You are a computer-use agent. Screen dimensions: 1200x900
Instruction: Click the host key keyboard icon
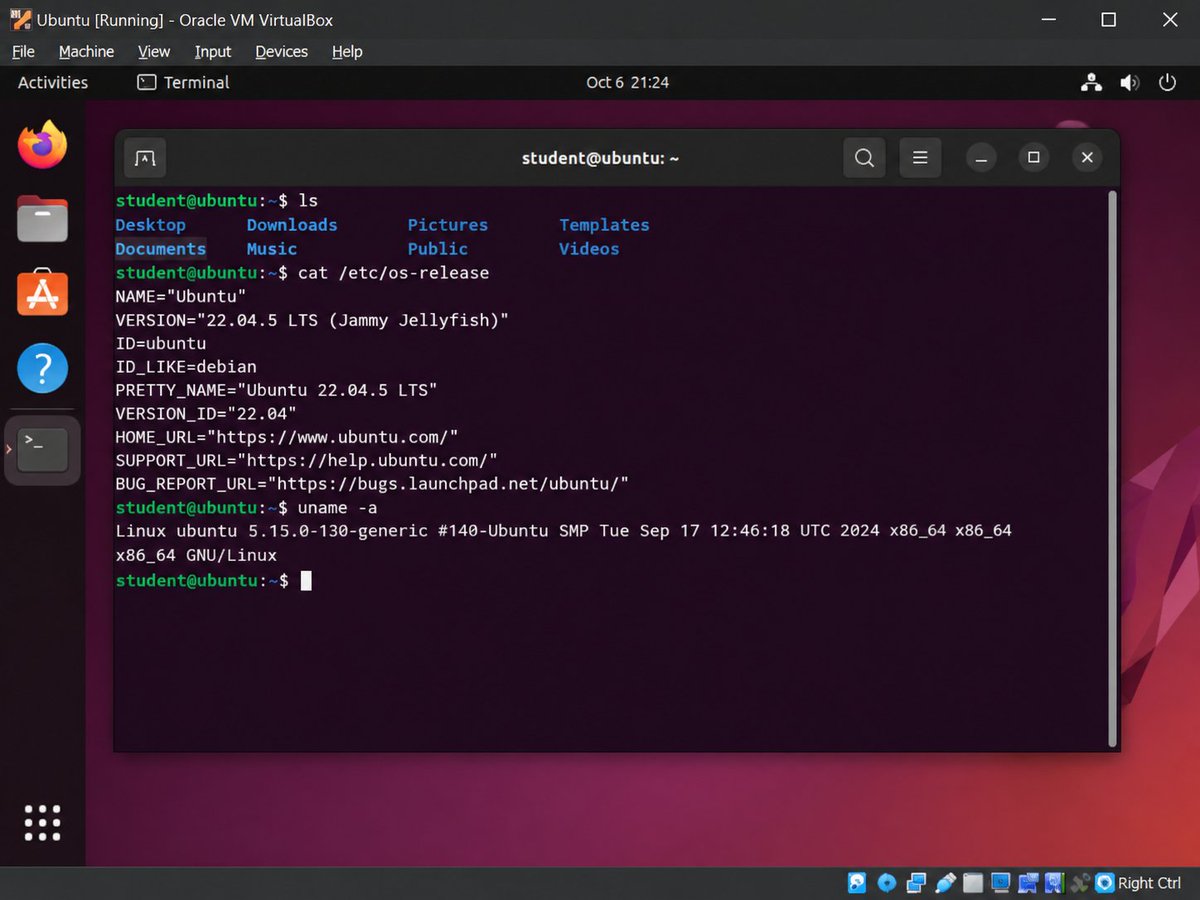point(1105,883)
